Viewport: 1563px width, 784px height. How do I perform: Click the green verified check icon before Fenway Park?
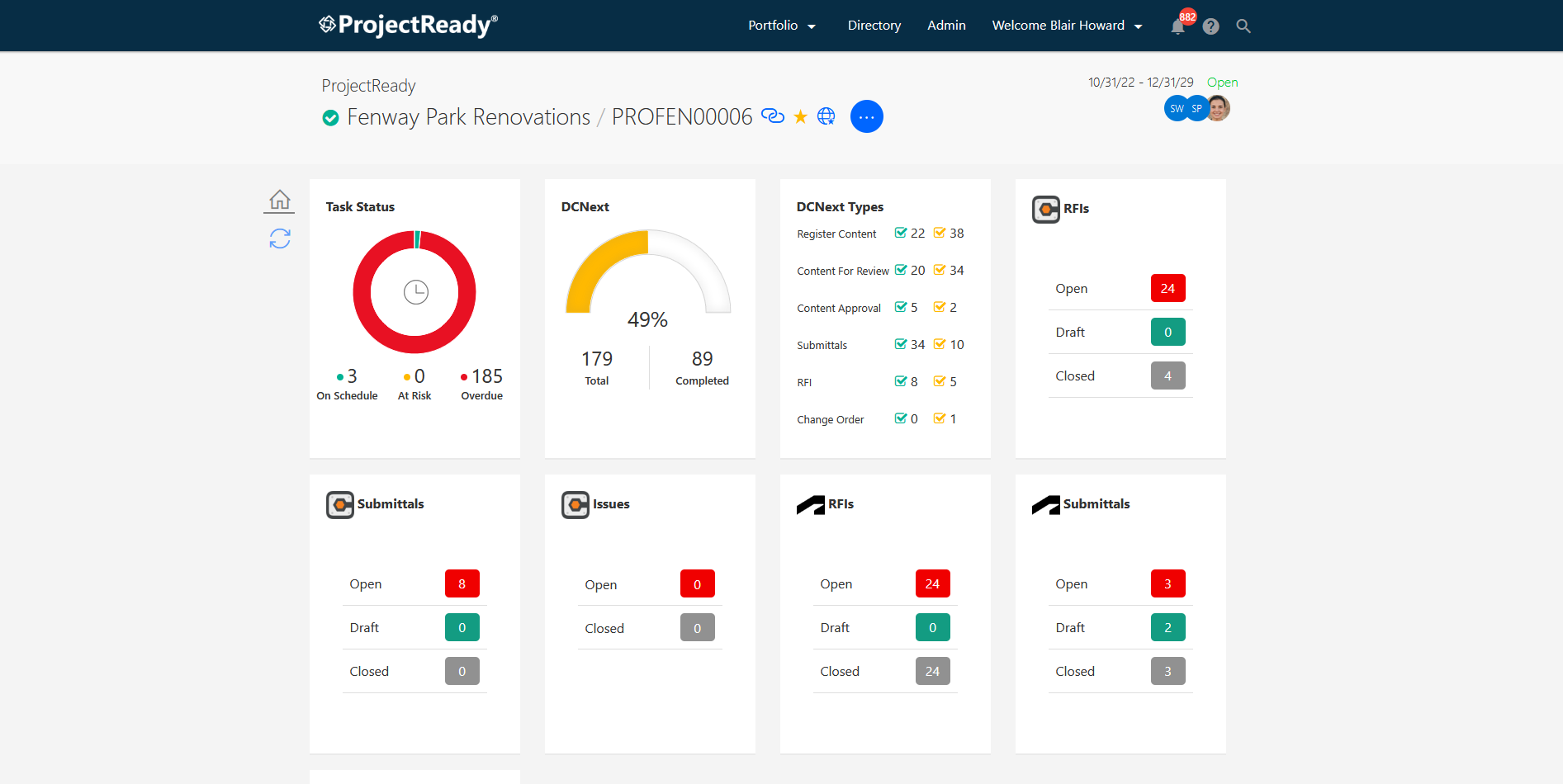tap(330, 118)
